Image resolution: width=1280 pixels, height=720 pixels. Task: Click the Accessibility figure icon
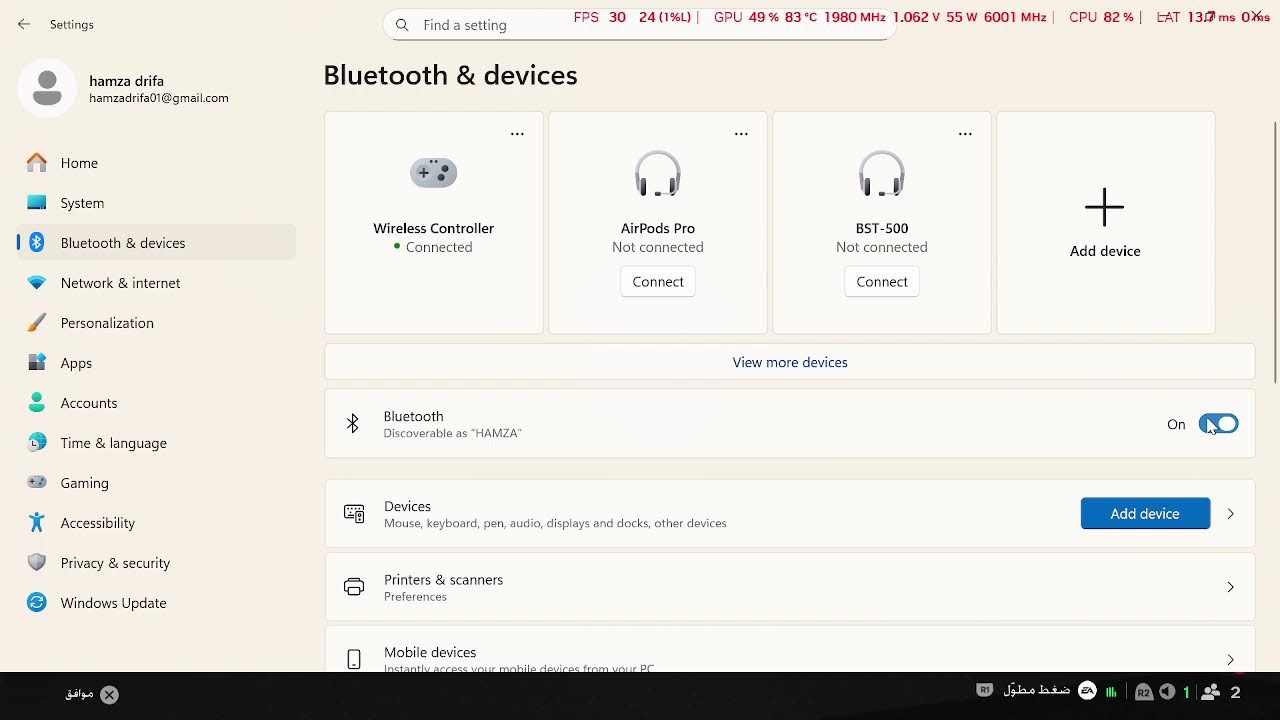[x=37, y=523]
